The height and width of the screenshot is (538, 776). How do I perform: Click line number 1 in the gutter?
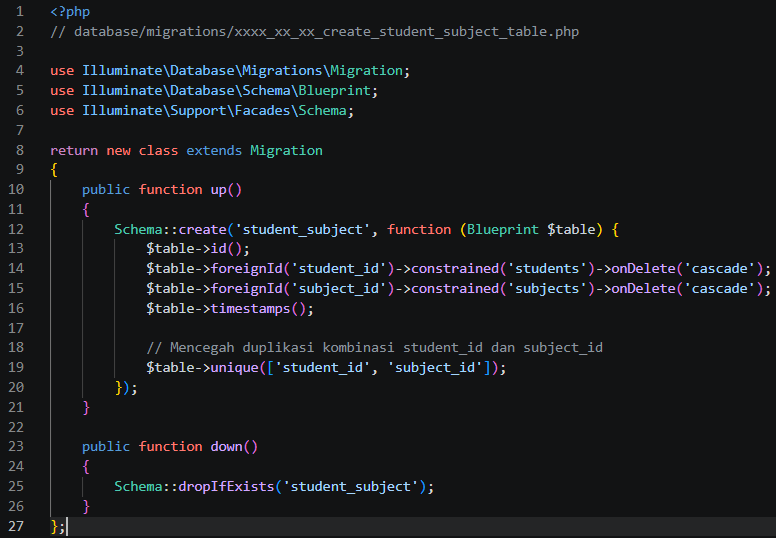click(x=19, y=11)
